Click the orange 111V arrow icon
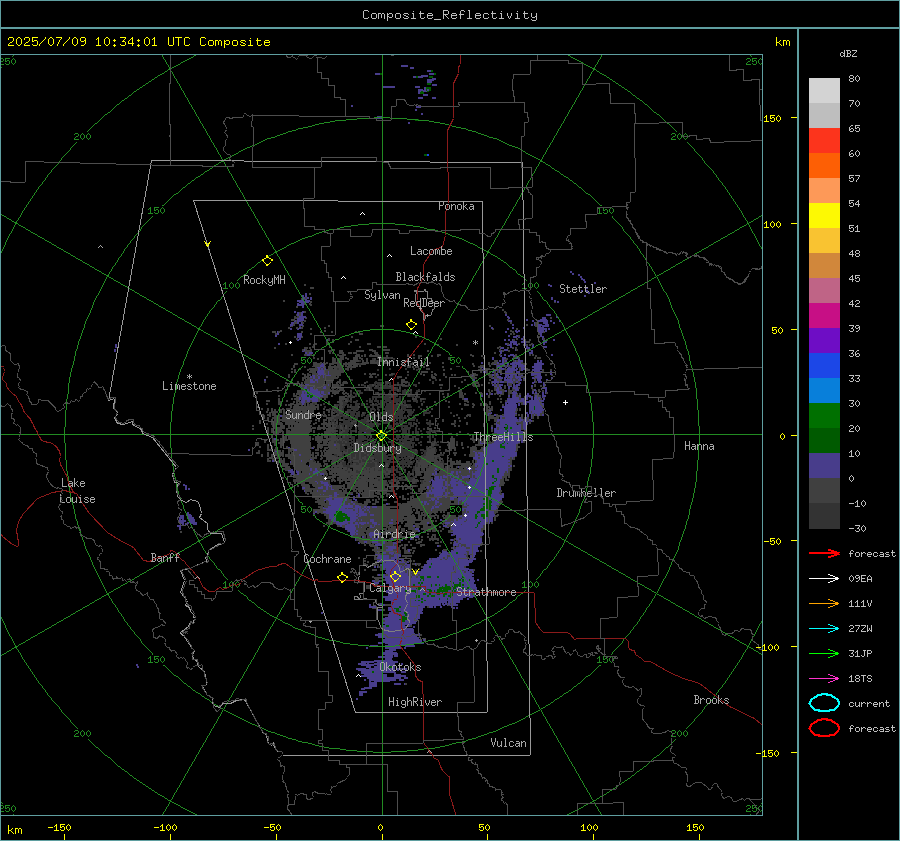This screenshot has width=900, height=841. click(824, 603)
